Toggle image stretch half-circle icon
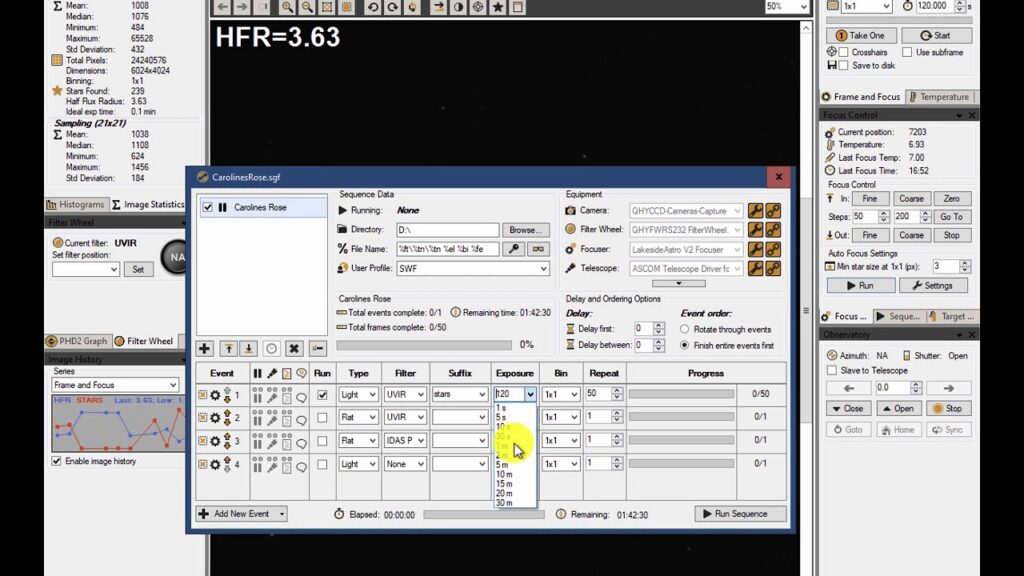Viewport: 1024px width, 576px height. coord(458,7)
